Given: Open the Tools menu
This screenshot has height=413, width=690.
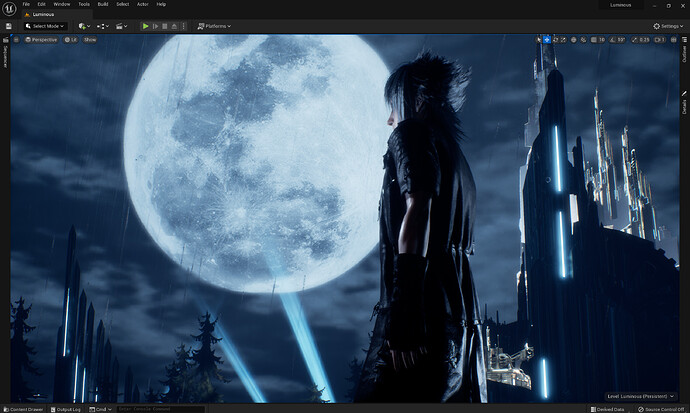Looking at the screenshot, I should point(84,4).
